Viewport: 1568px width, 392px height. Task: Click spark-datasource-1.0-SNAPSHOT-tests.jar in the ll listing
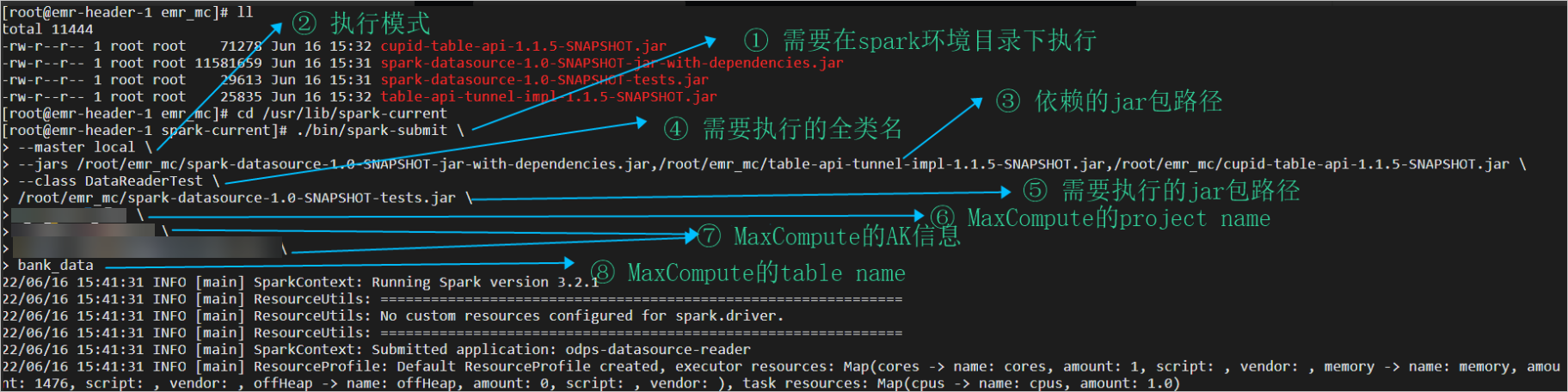(x=544, y=80)
